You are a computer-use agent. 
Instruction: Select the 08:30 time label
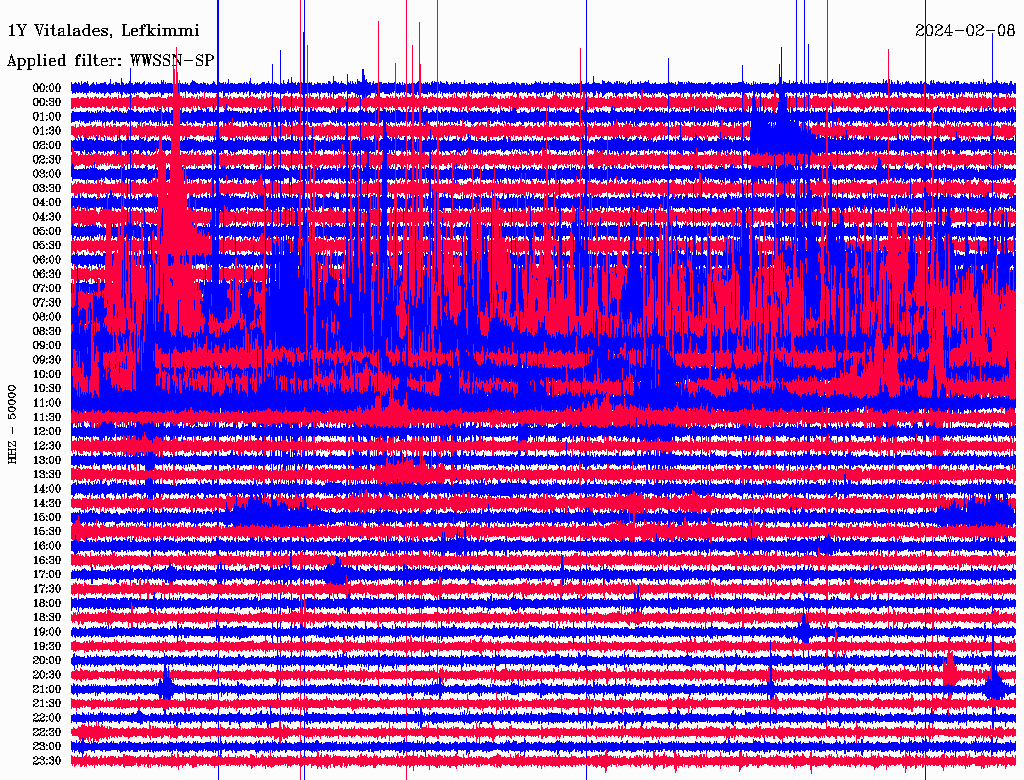(47, 331)
